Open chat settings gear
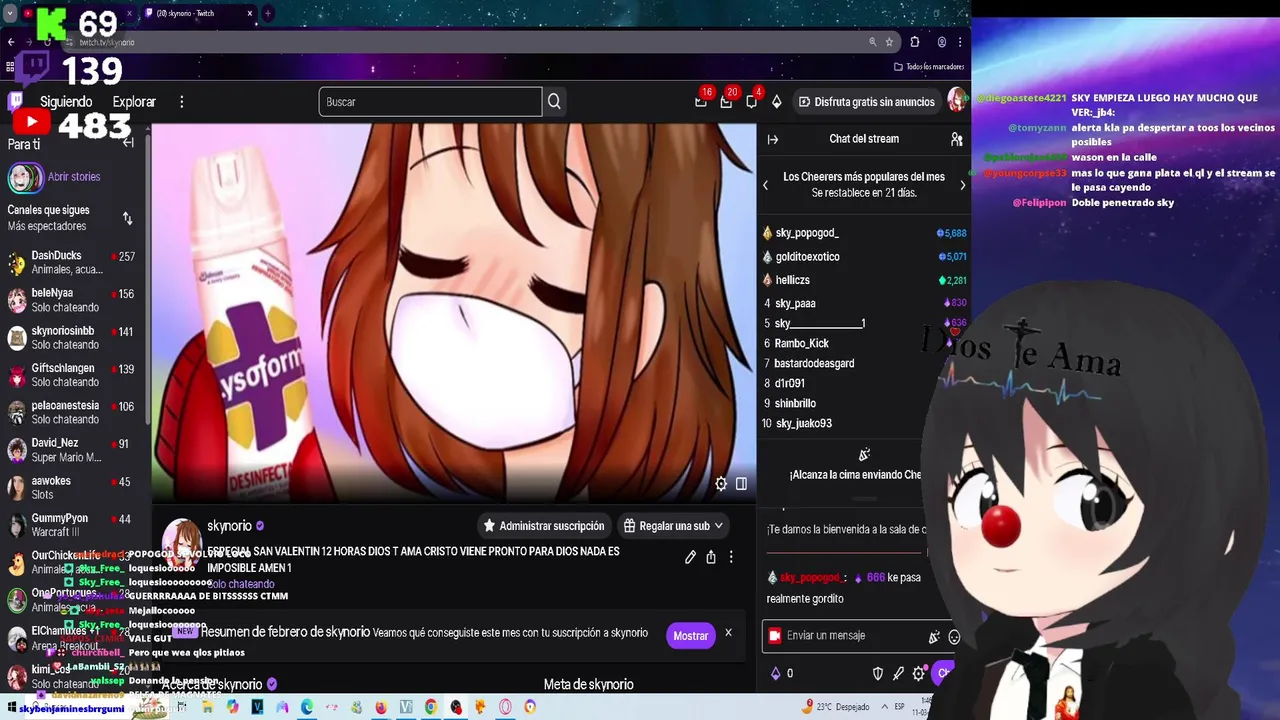The width and height of the screenshot is (1280, 720). (918, 674)
